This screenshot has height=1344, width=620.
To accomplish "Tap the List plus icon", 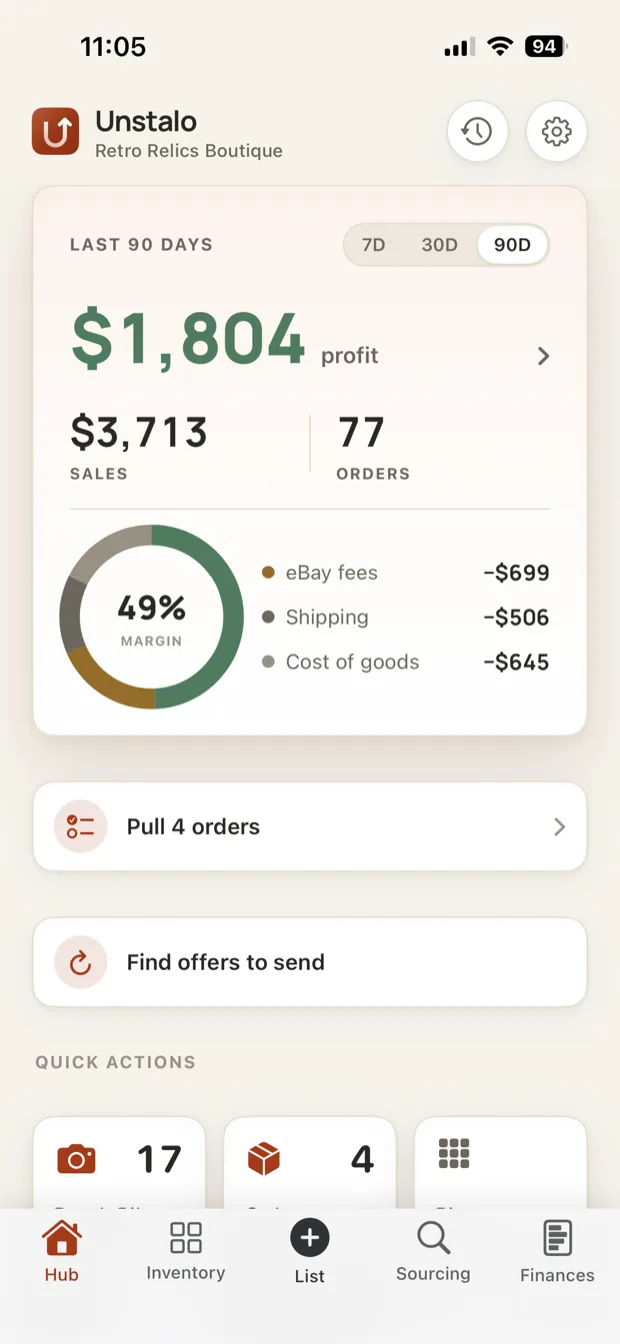I will [309, 1238].
